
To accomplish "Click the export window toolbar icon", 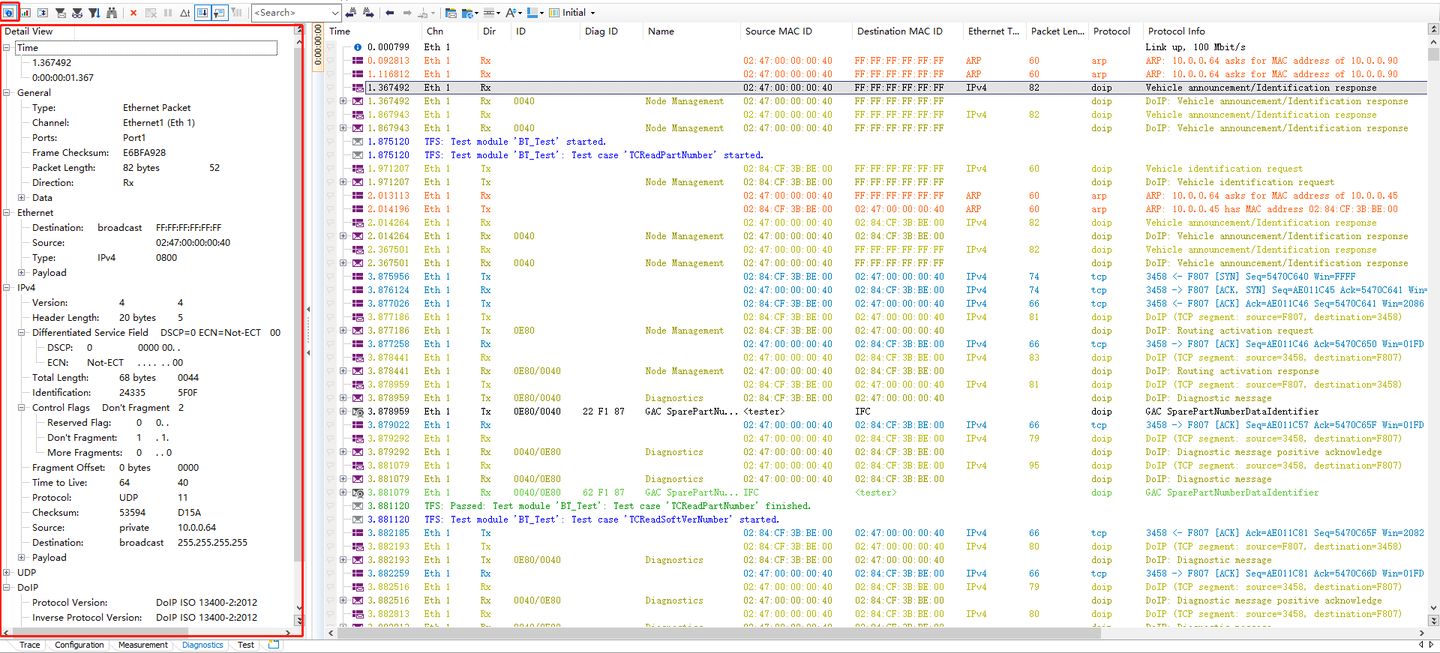I will tap(450, 13).
